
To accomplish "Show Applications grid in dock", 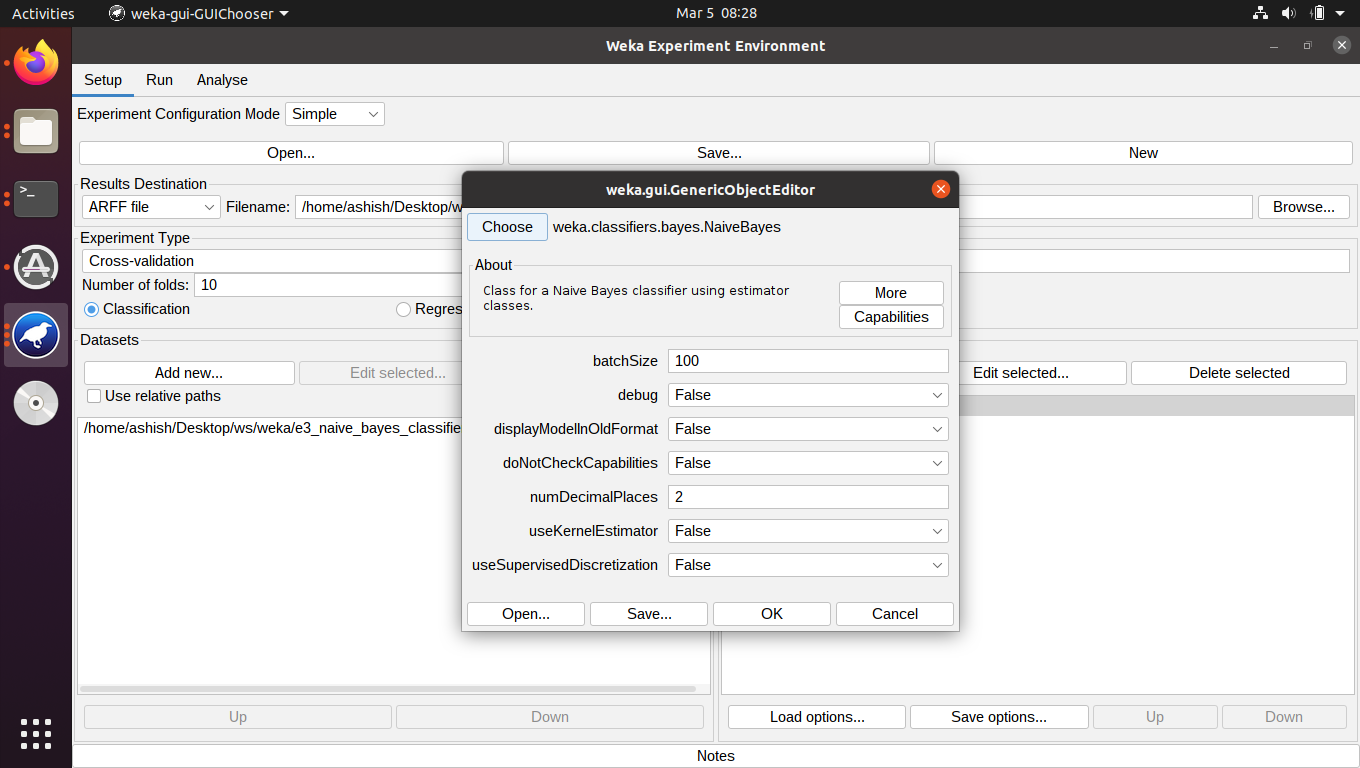I will [36, 733].
